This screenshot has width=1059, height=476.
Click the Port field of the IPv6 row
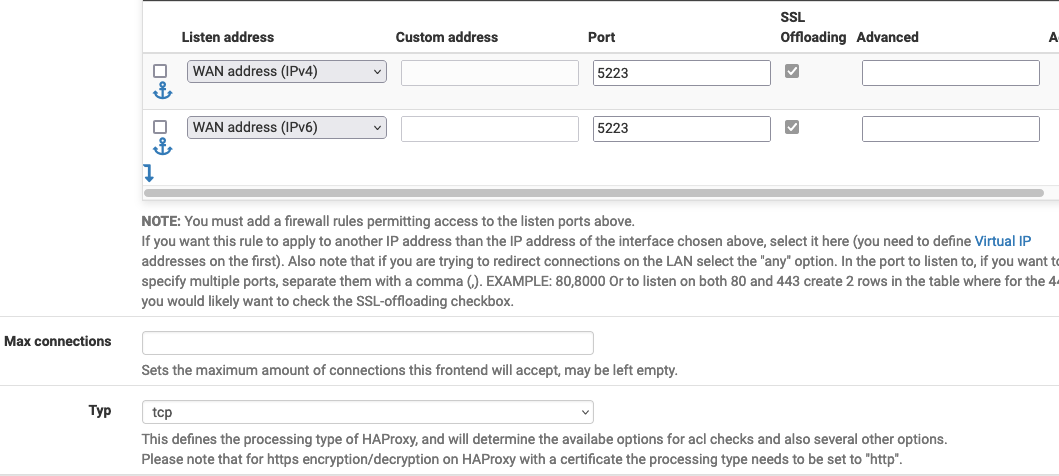coord(681,129)
